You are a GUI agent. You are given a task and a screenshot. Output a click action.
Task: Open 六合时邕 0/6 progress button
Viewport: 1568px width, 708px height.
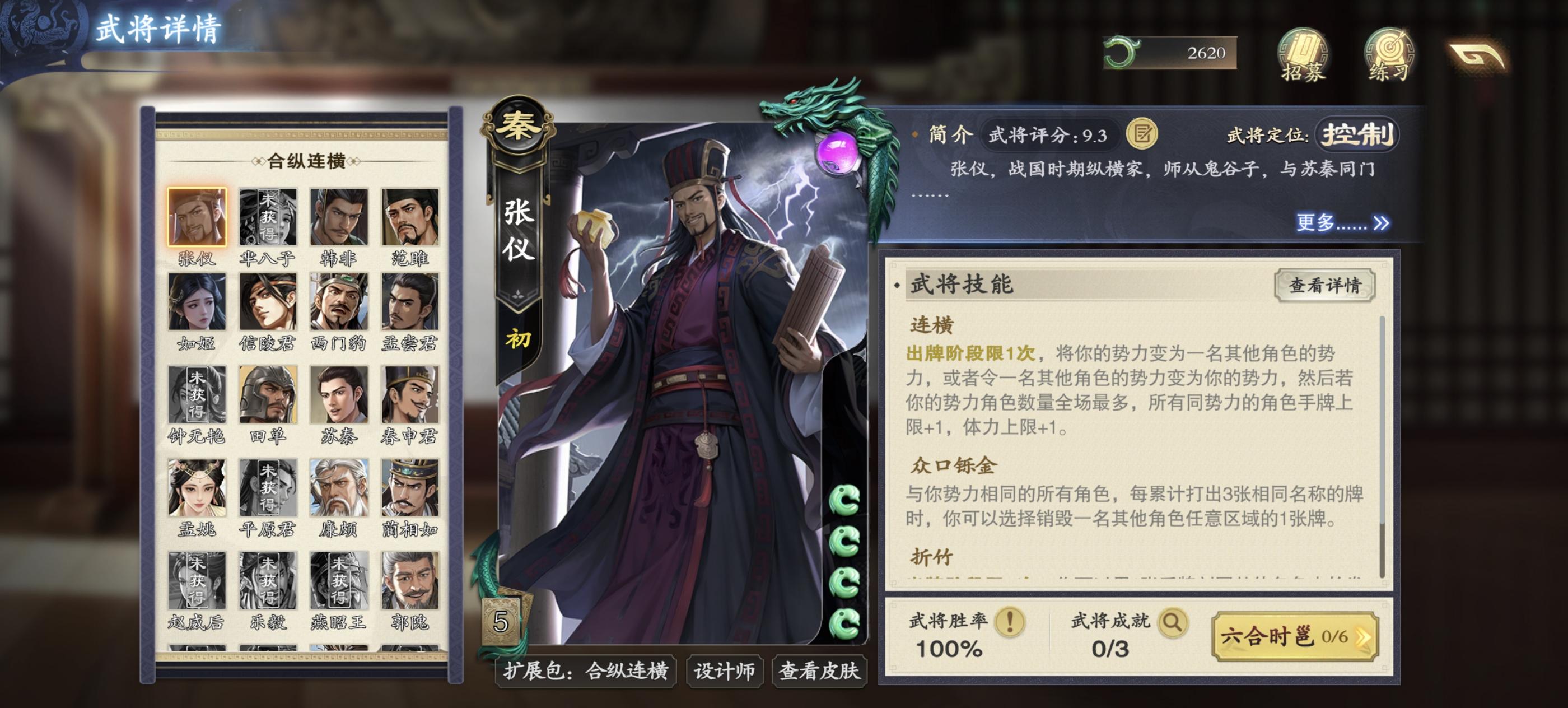click(1295, 637)
